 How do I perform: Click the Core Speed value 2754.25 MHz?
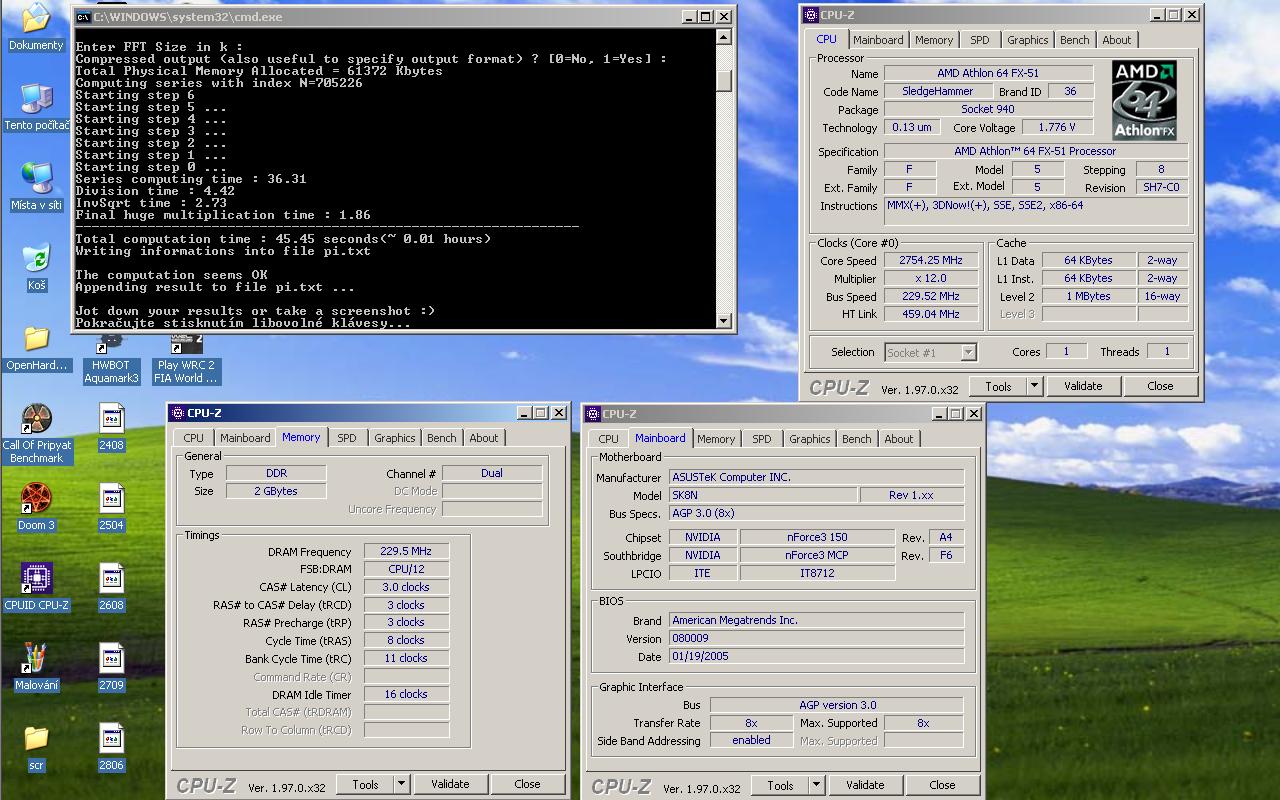[930, 260]
